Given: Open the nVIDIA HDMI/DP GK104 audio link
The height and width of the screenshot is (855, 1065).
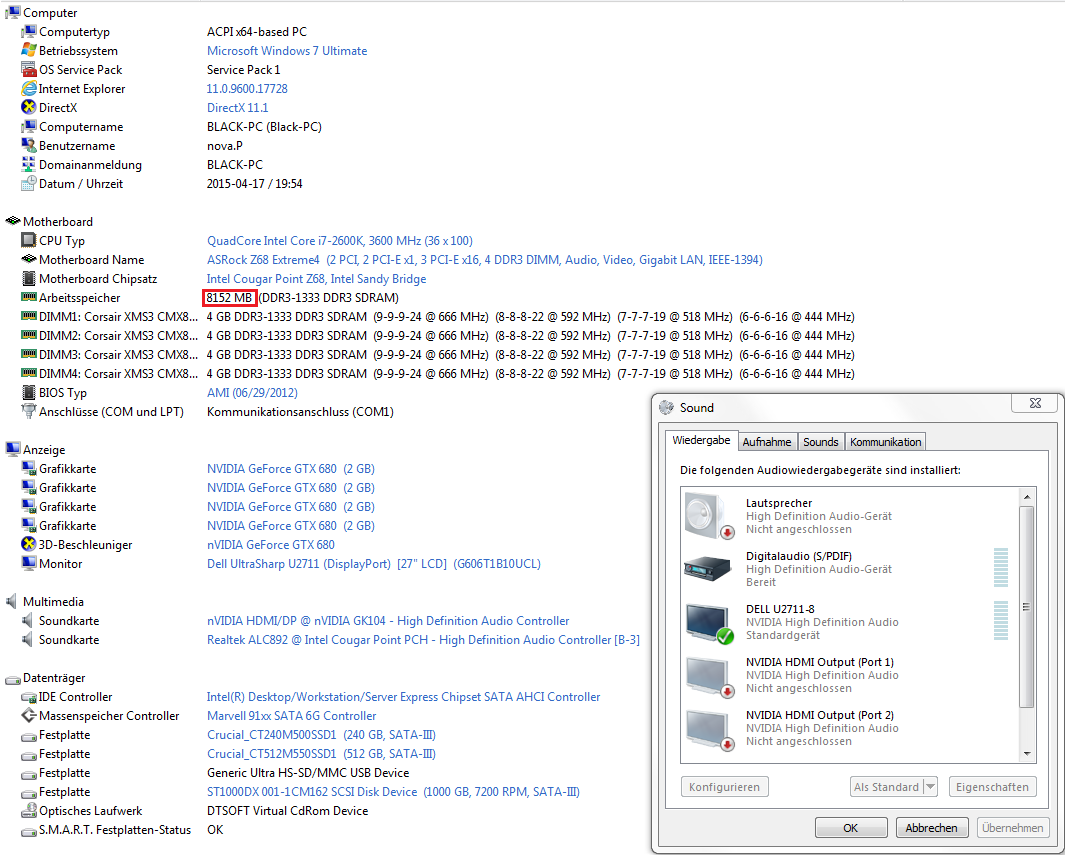Looking at the screenshot, I should [388, 621].
